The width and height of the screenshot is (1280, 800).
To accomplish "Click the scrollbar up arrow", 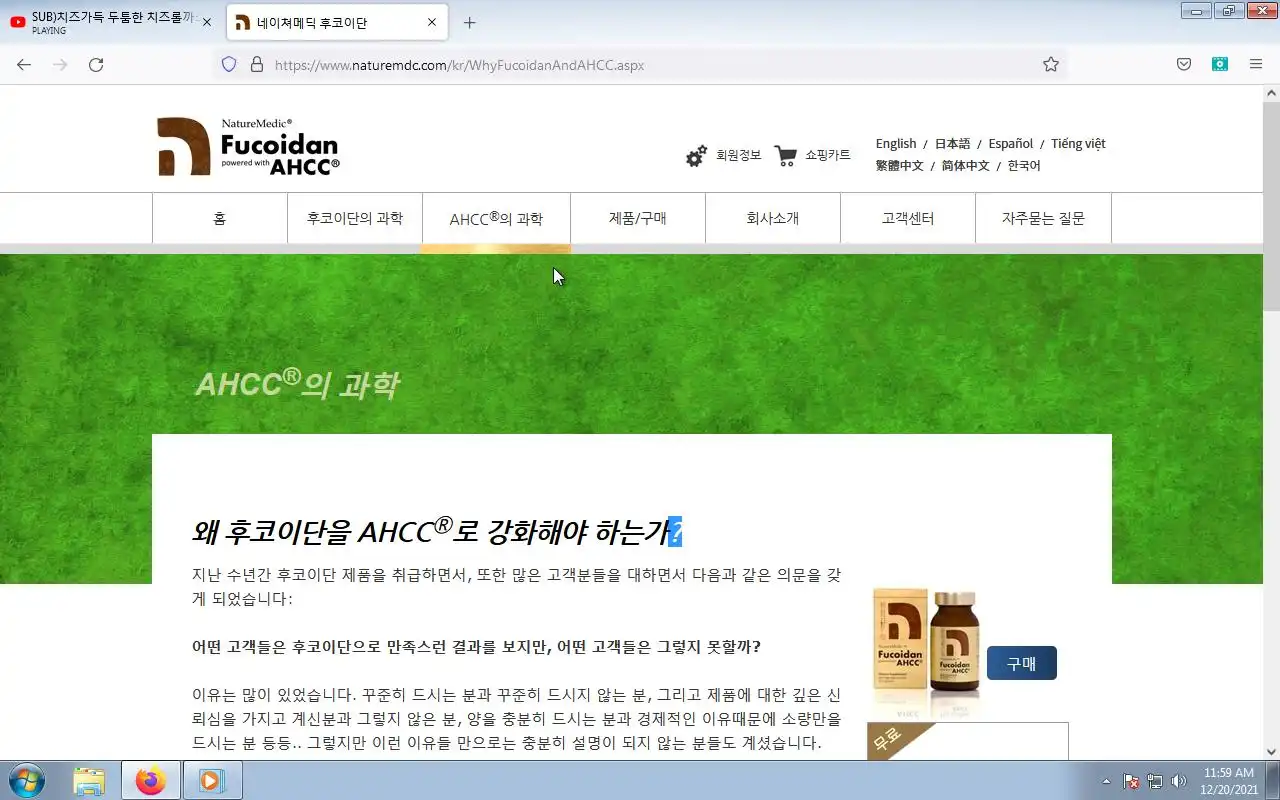I will pos(1271,92).
